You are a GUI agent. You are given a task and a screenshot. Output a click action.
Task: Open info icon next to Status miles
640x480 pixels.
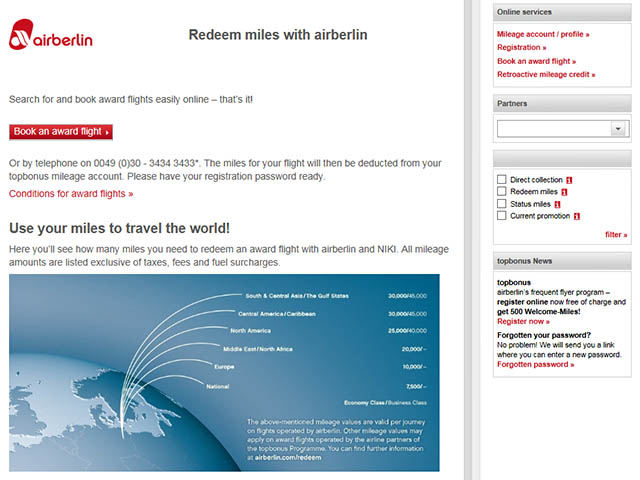click(x=557, y=204)
